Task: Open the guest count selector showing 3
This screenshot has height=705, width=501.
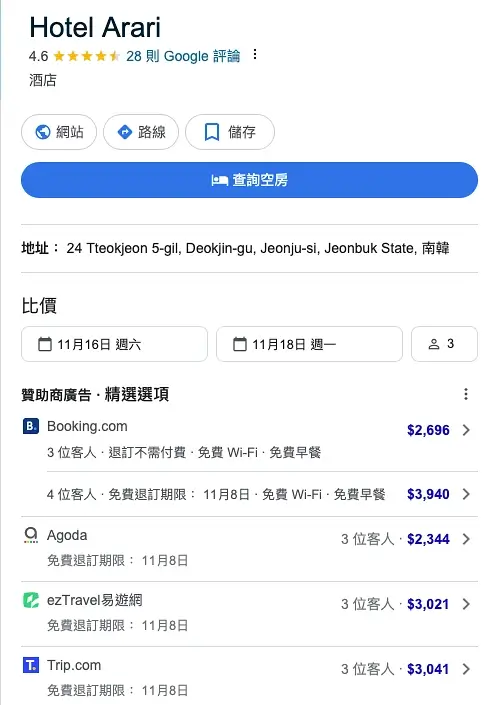Action: point(444,344)
